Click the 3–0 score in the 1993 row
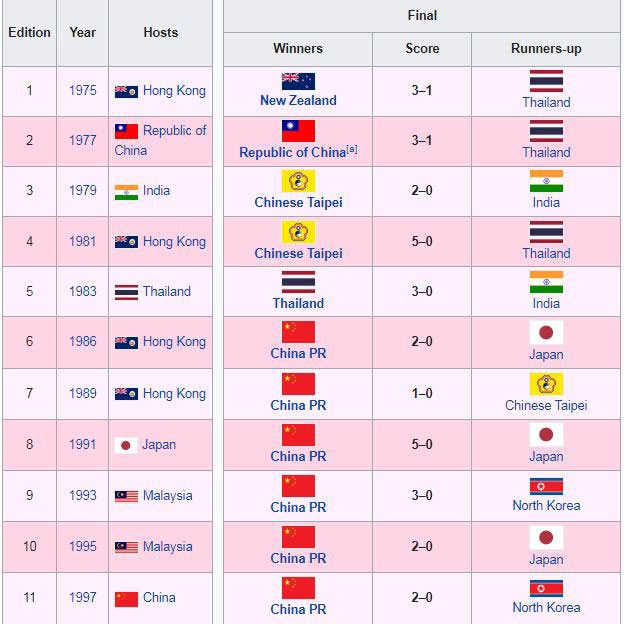 pyautogui.click(x=422, y=495)
